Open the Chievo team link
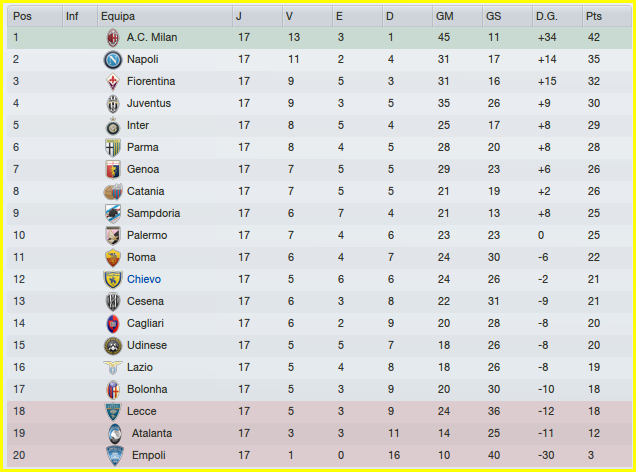The height and width of the screenshot is (472, 636). click(144, 279)
